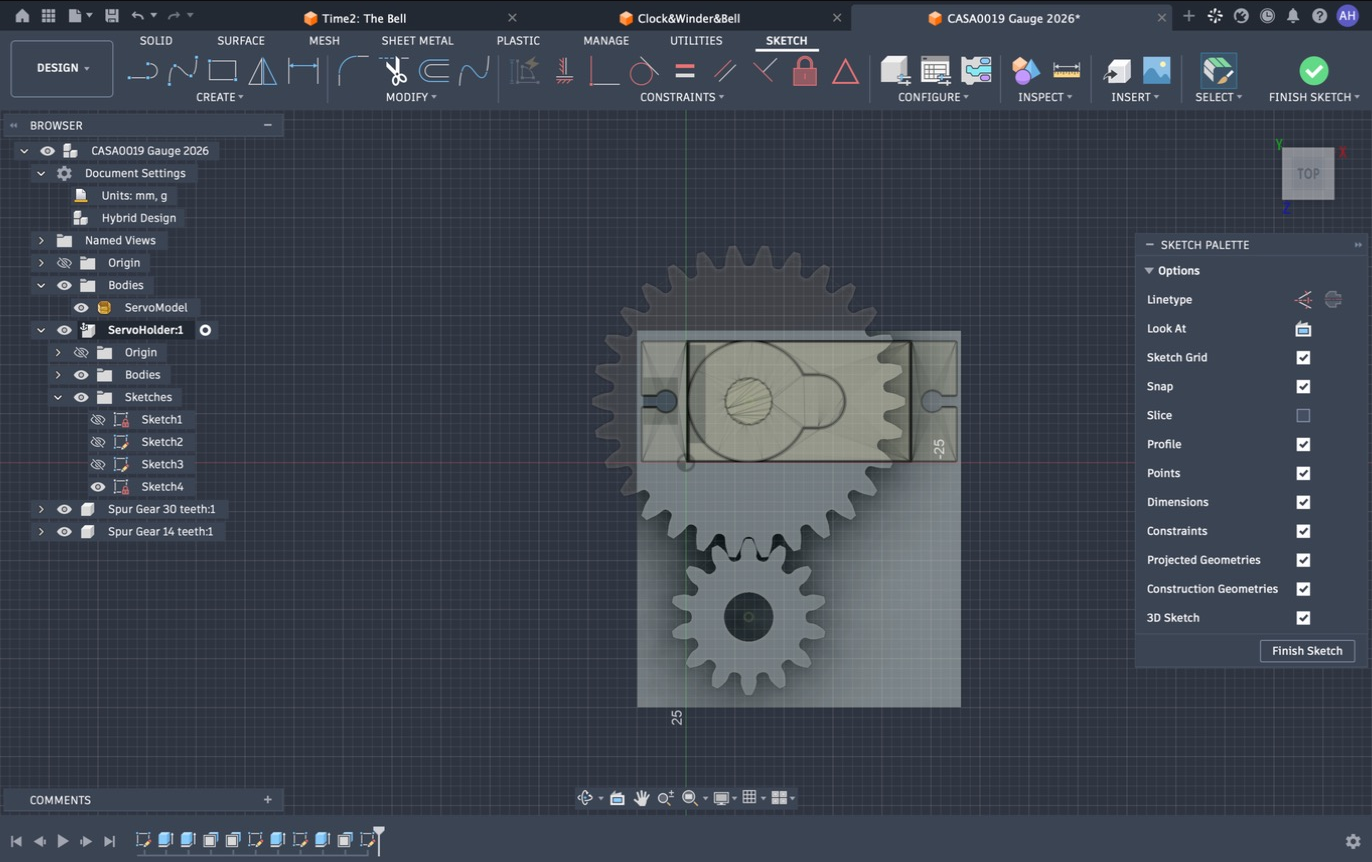1372x862 pixels.
Task: Open the CONSTRAINTS dropdown menu
Action: click(682, 97)
